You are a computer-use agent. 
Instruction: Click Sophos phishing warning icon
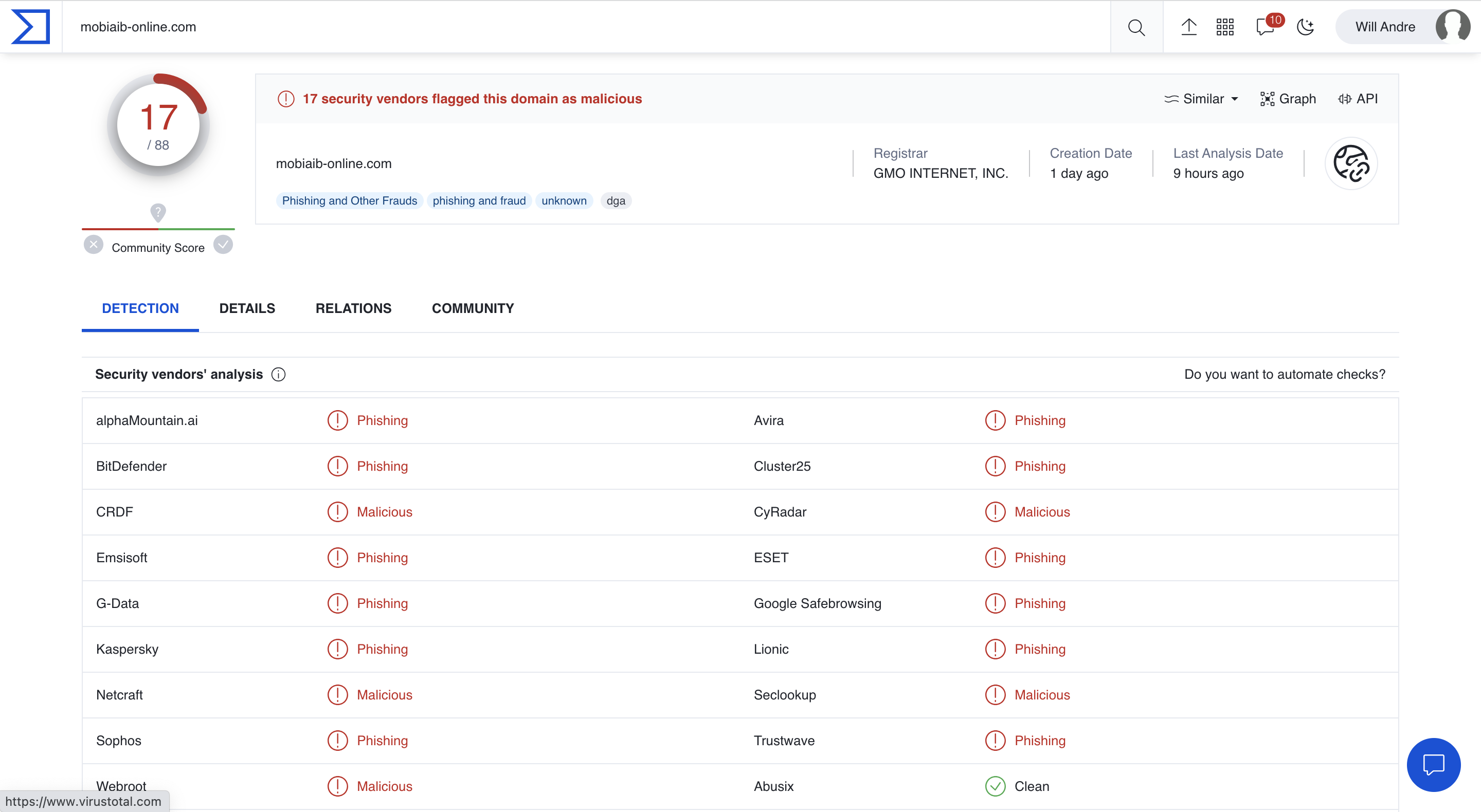click(x=337, y=741)
